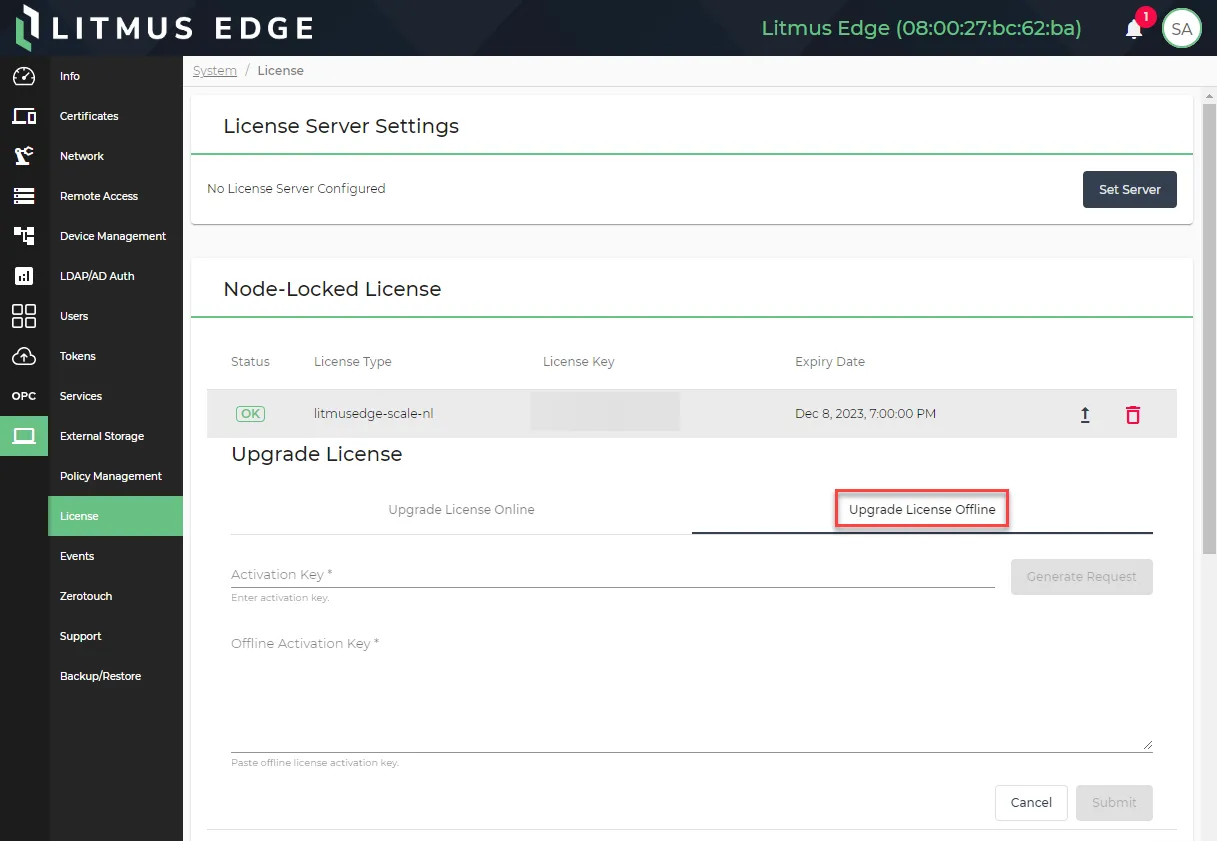Open Network settings
This screenshot has height=841, width=1217.
[116, 156]
